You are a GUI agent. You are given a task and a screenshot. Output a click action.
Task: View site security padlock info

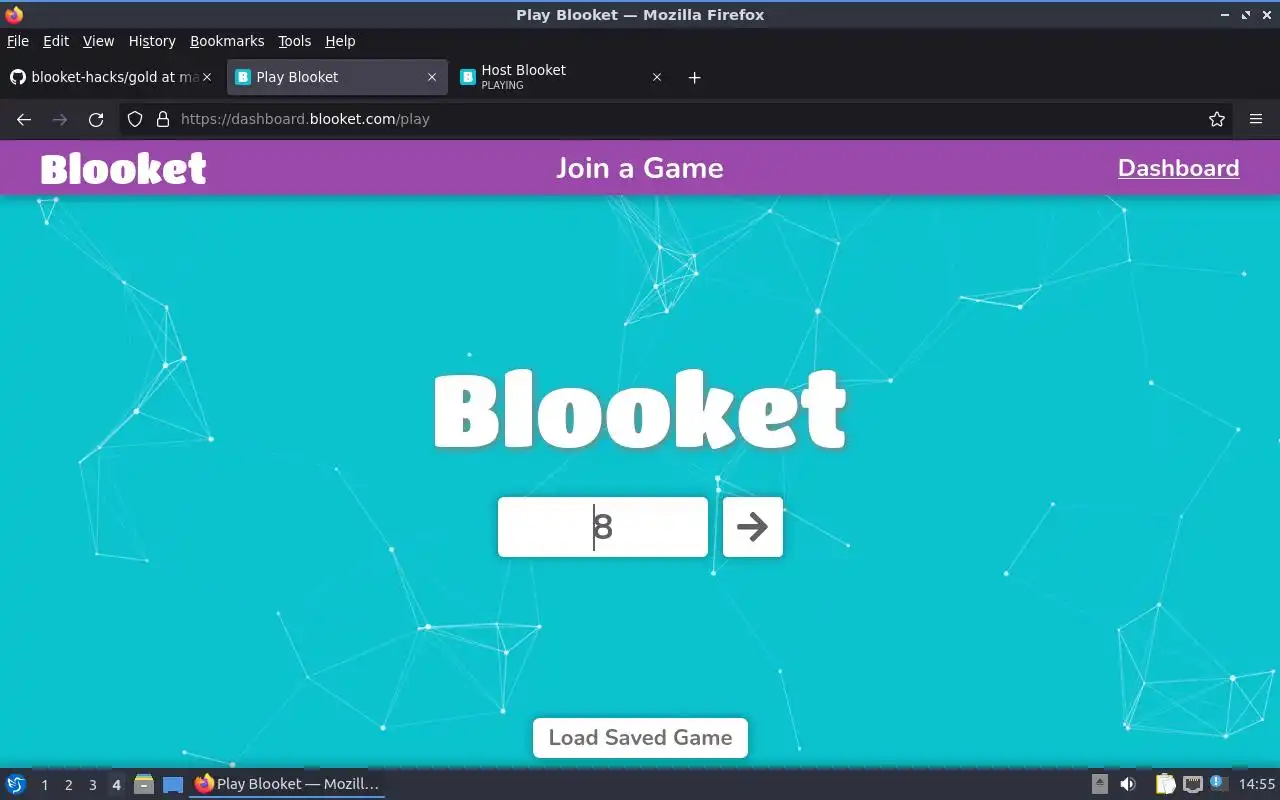tap(163, 119)
